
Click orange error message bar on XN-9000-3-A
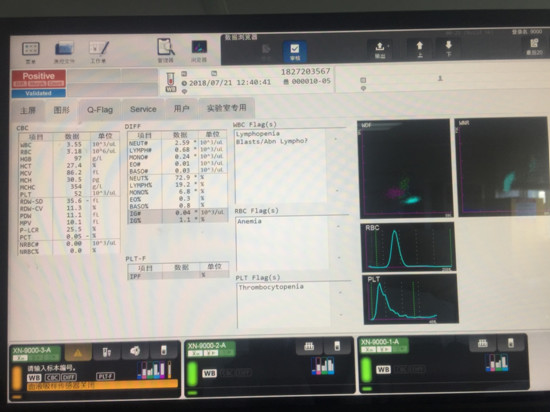[x=102, y=385]
